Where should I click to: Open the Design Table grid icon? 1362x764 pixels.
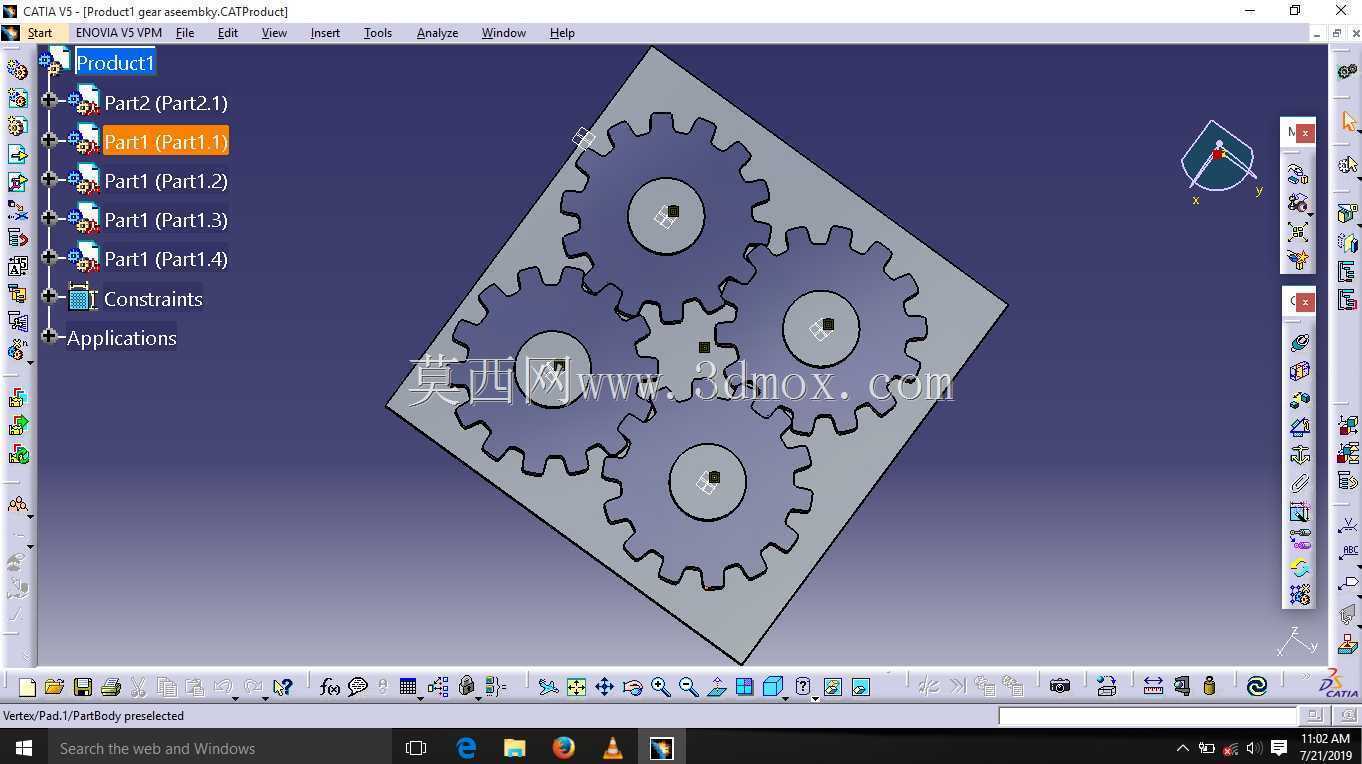pos(407,687)
